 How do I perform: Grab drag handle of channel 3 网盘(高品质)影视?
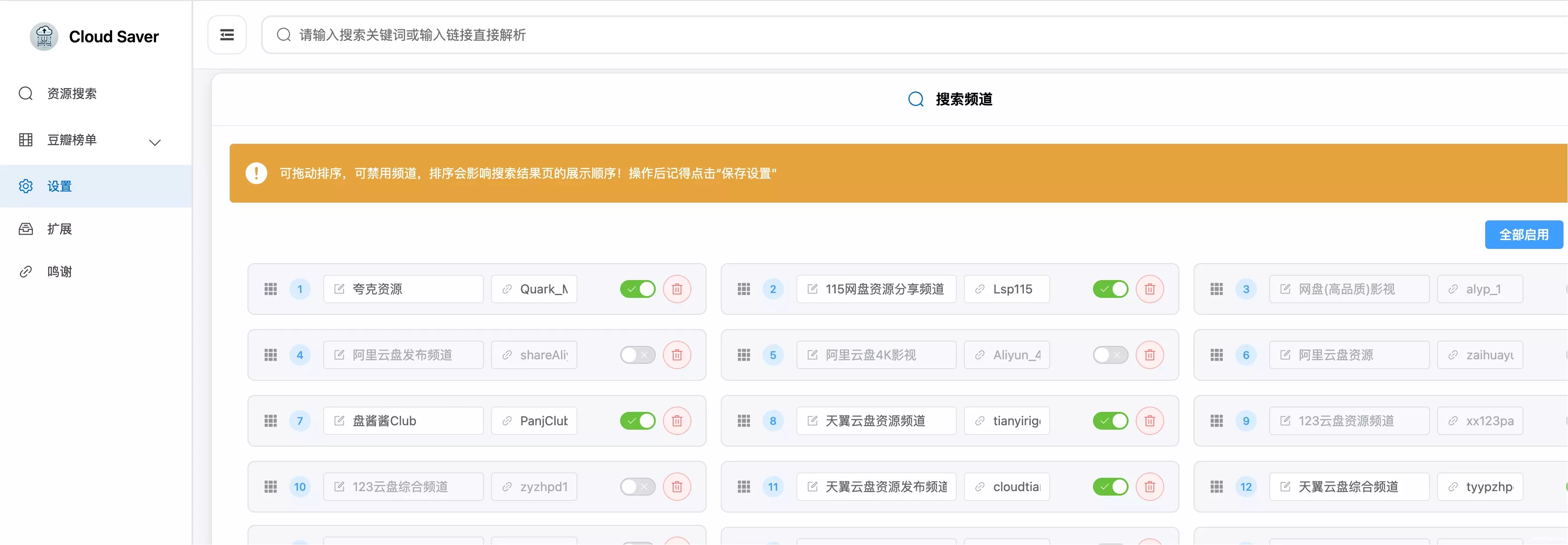1217,289
